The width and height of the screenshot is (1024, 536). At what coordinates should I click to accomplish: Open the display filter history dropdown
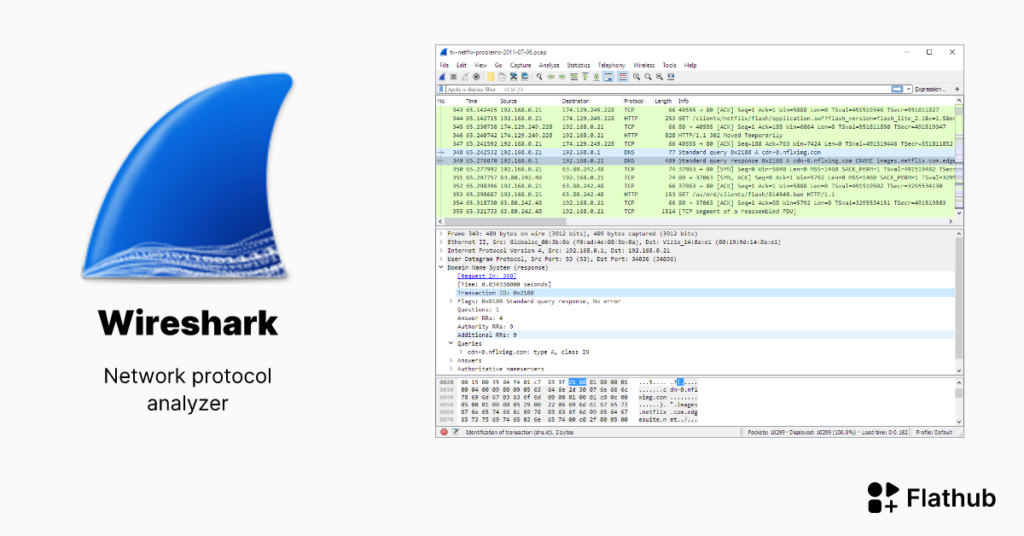pos(908,89)
